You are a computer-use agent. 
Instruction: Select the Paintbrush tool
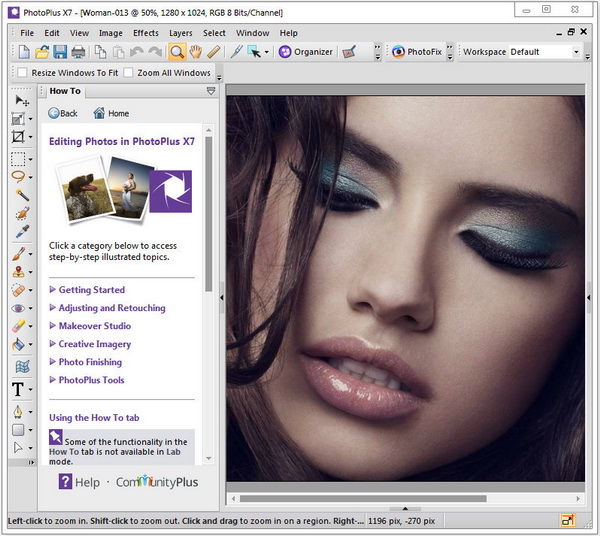tap(19, 253)
